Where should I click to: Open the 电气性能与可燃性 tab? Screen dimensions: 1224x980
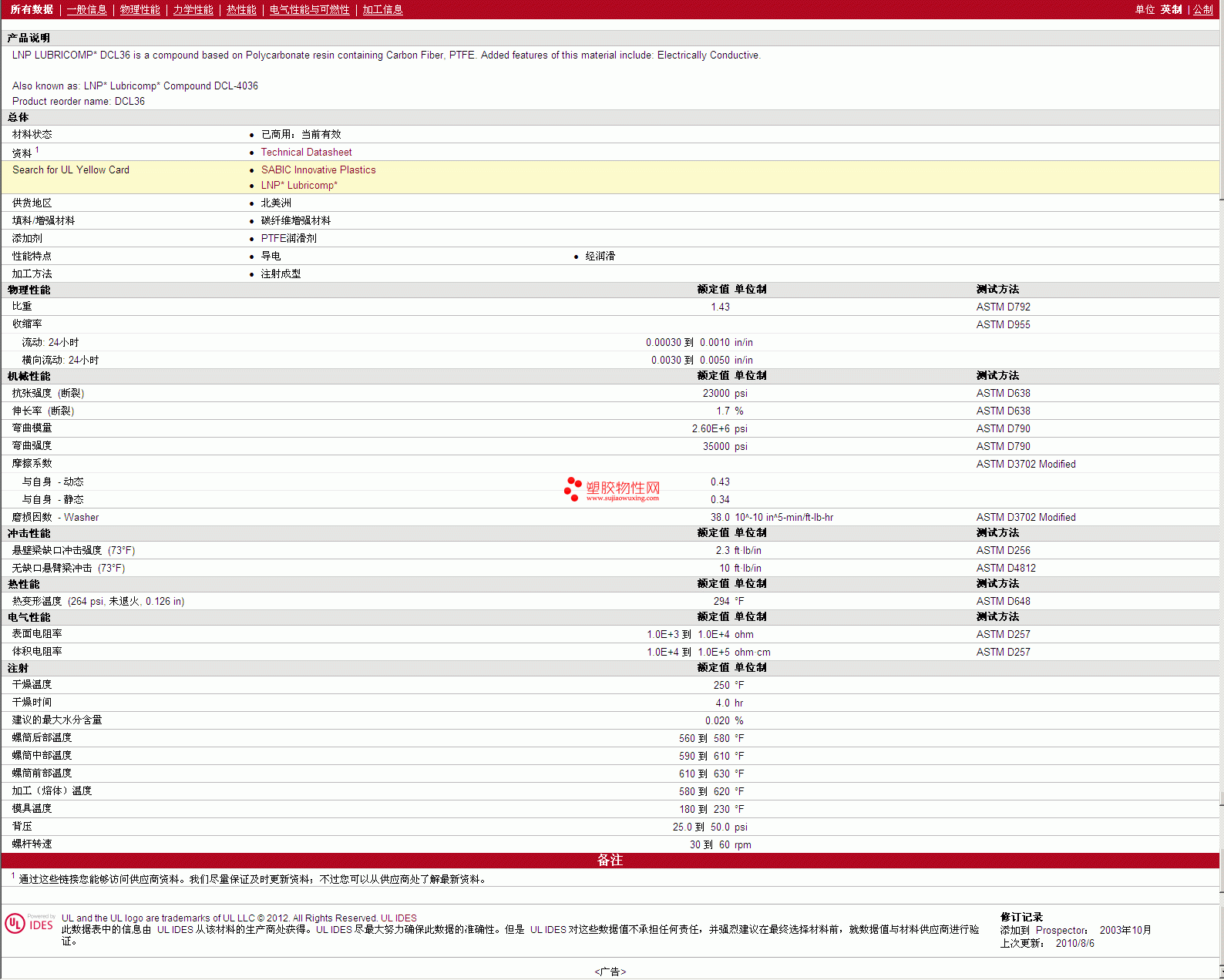[309, 9]
